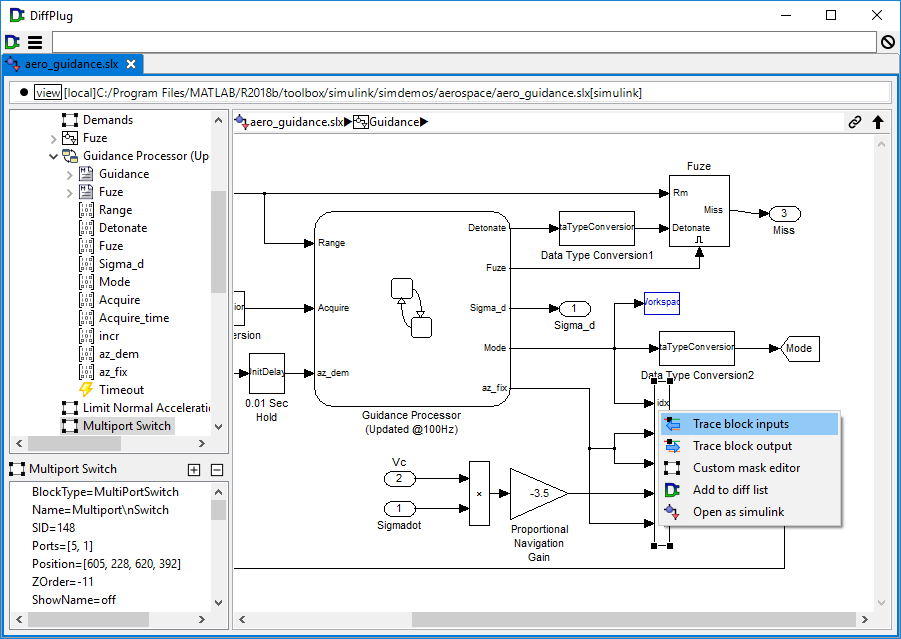
Task: Select az_fix item in tree
Action: [x=113, y=372]
